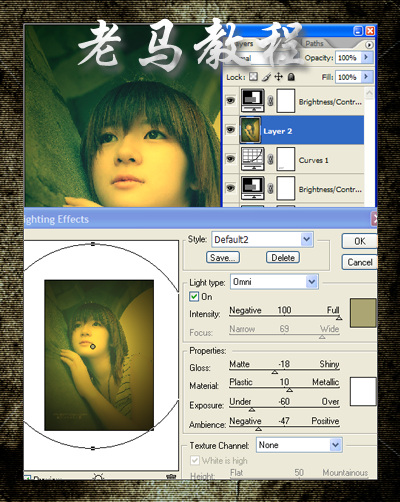Click Curves 1 layer mask thumbnail
Viewport: 400px width, 502px height.
(286, 159)
